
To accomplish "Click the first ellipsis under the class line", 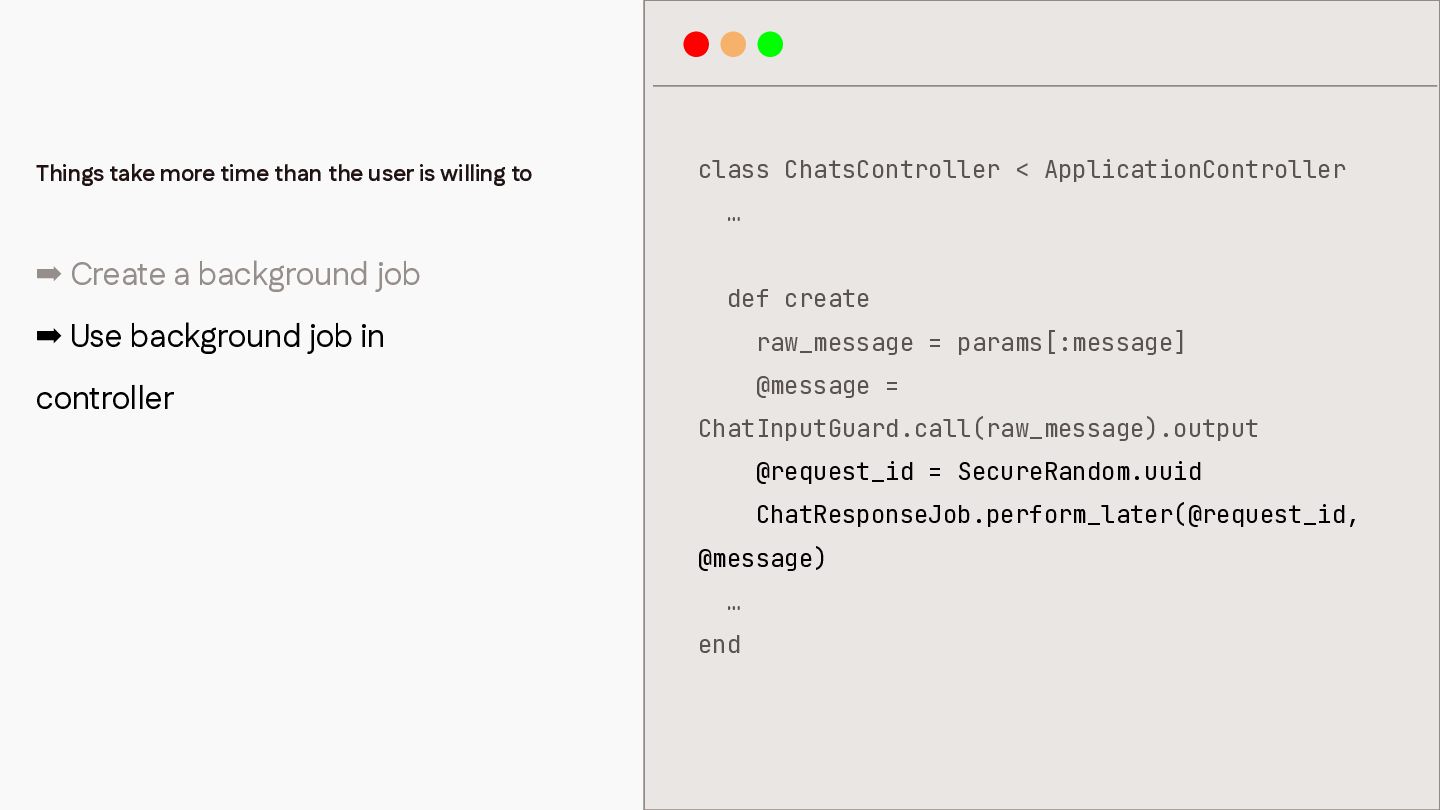I will pos(734,217).
